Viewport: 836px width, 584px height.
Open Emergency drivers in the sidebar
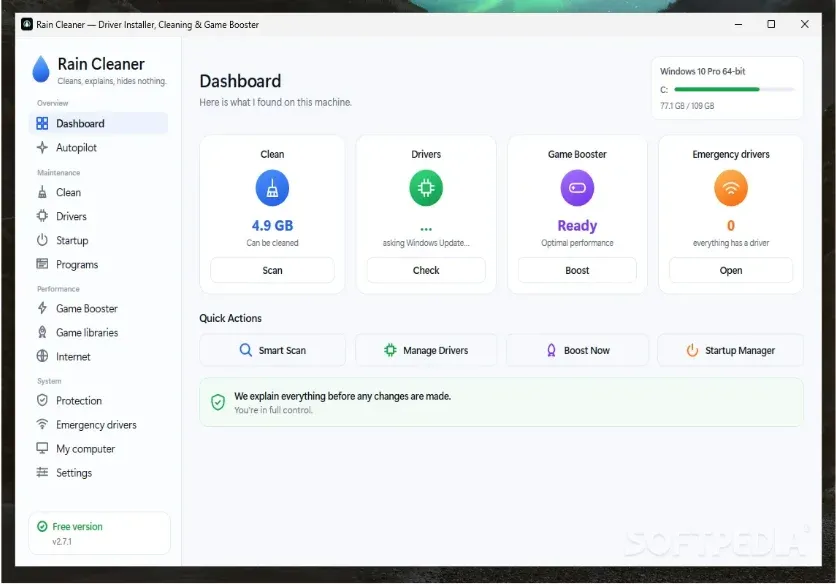[x=98, y=425]
